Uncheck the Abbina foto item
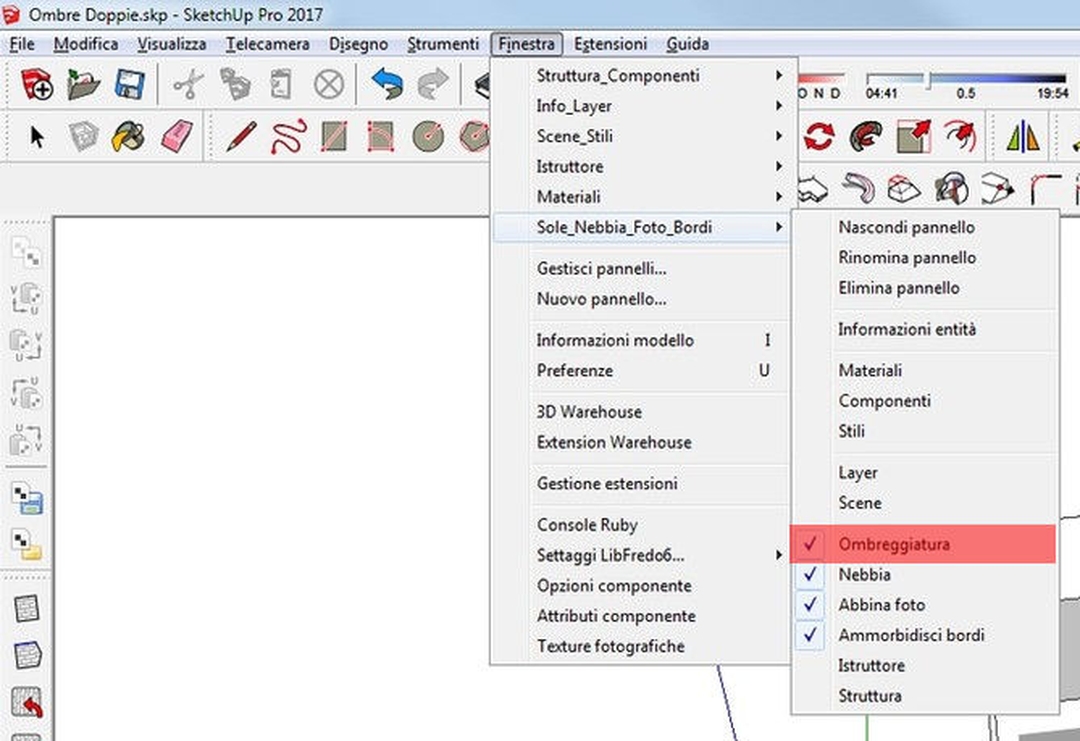This screenshot has height=741, width=1080. (x=923, y=605)
